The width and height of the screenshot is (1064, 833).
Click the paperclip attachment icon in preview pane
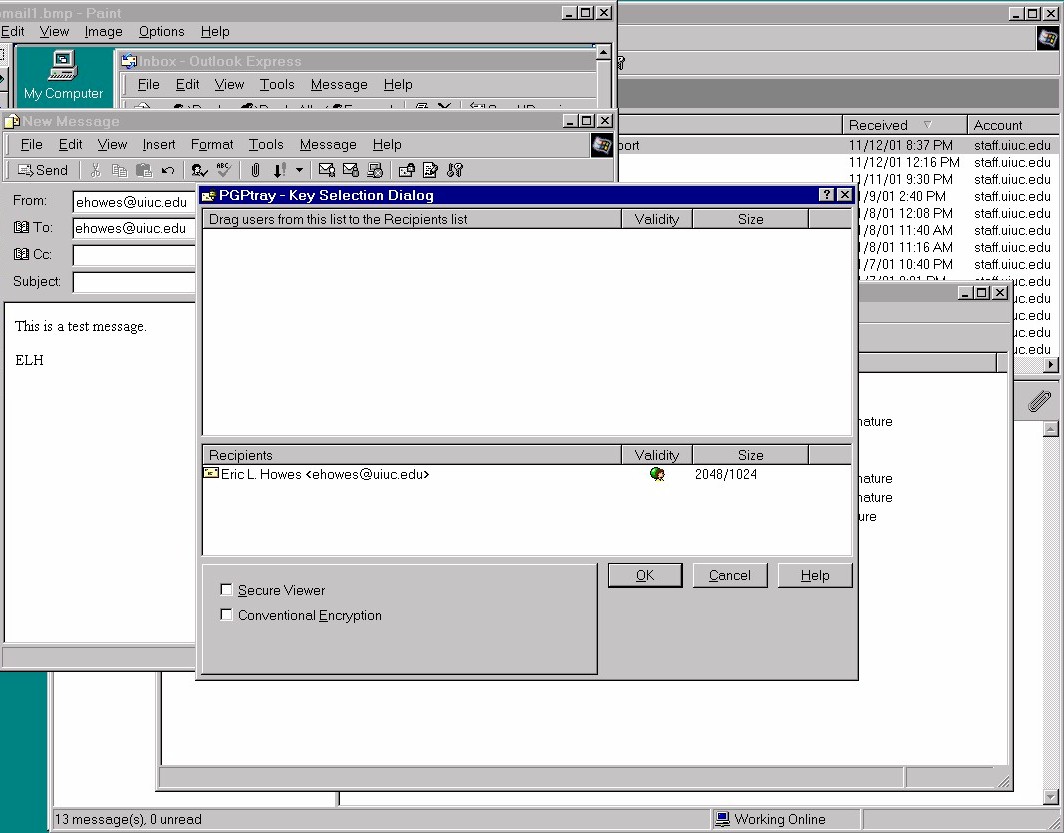pyautogui.click(x=1039, y=400)
